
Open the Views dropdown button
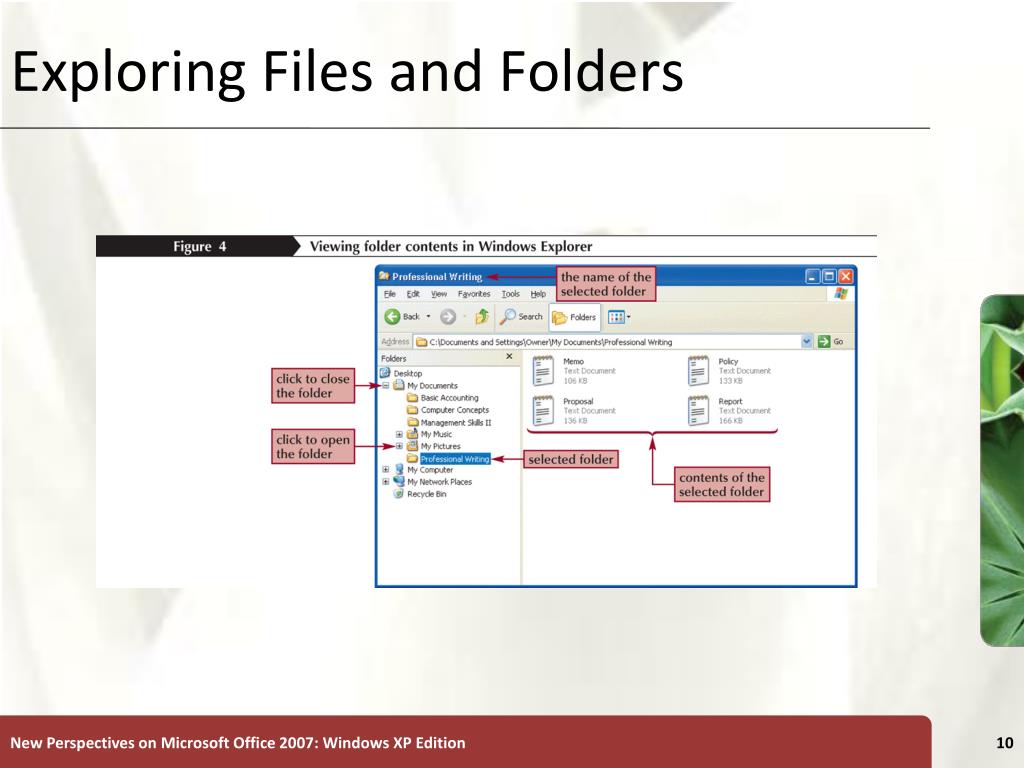coord(618,317)
